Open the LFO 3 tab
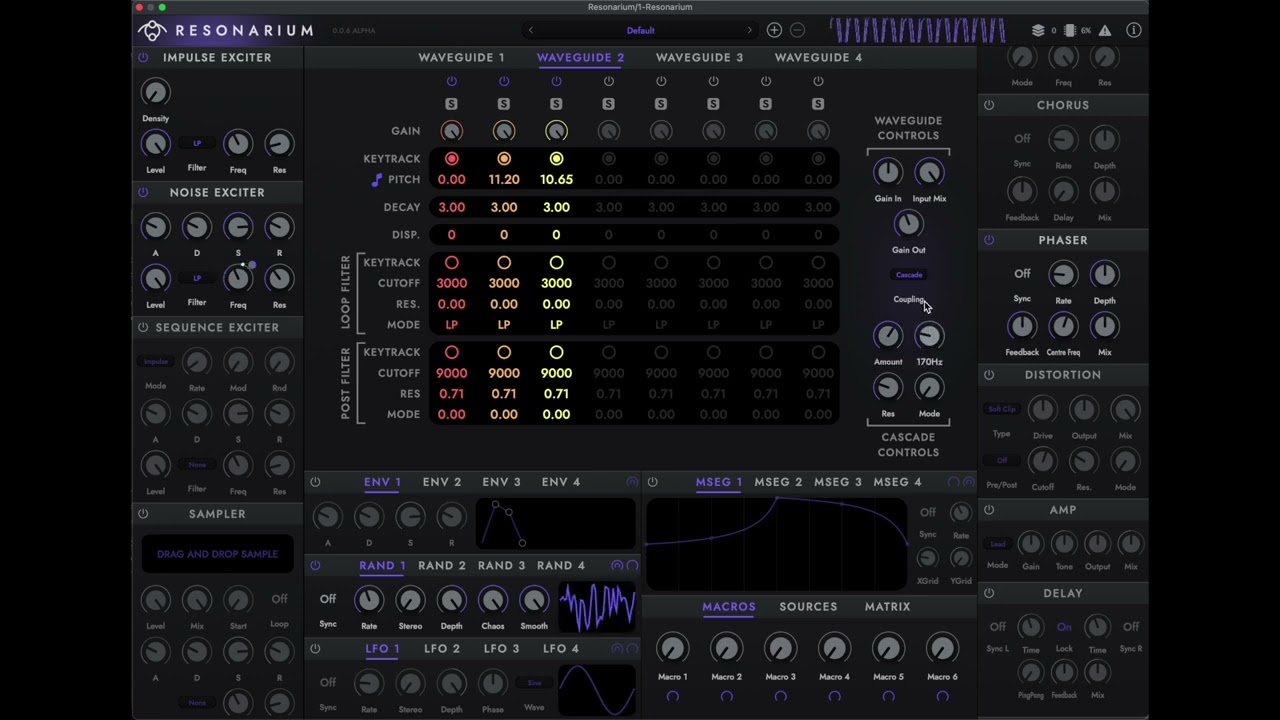Viewport: 1280px width, 720px height. [501, 649]
